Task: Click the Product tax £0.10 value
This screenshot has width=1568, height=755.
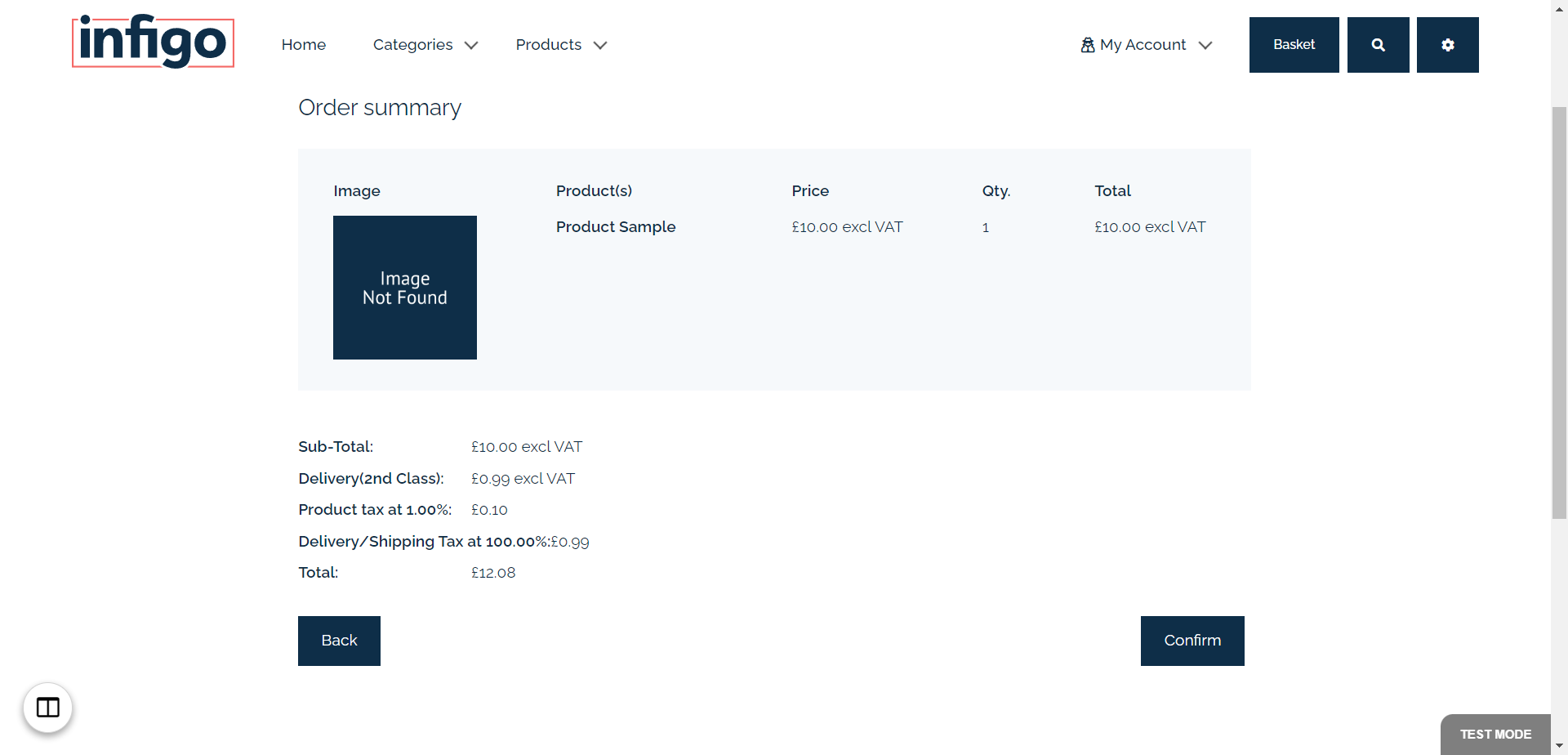Action: tap(489, 510)
